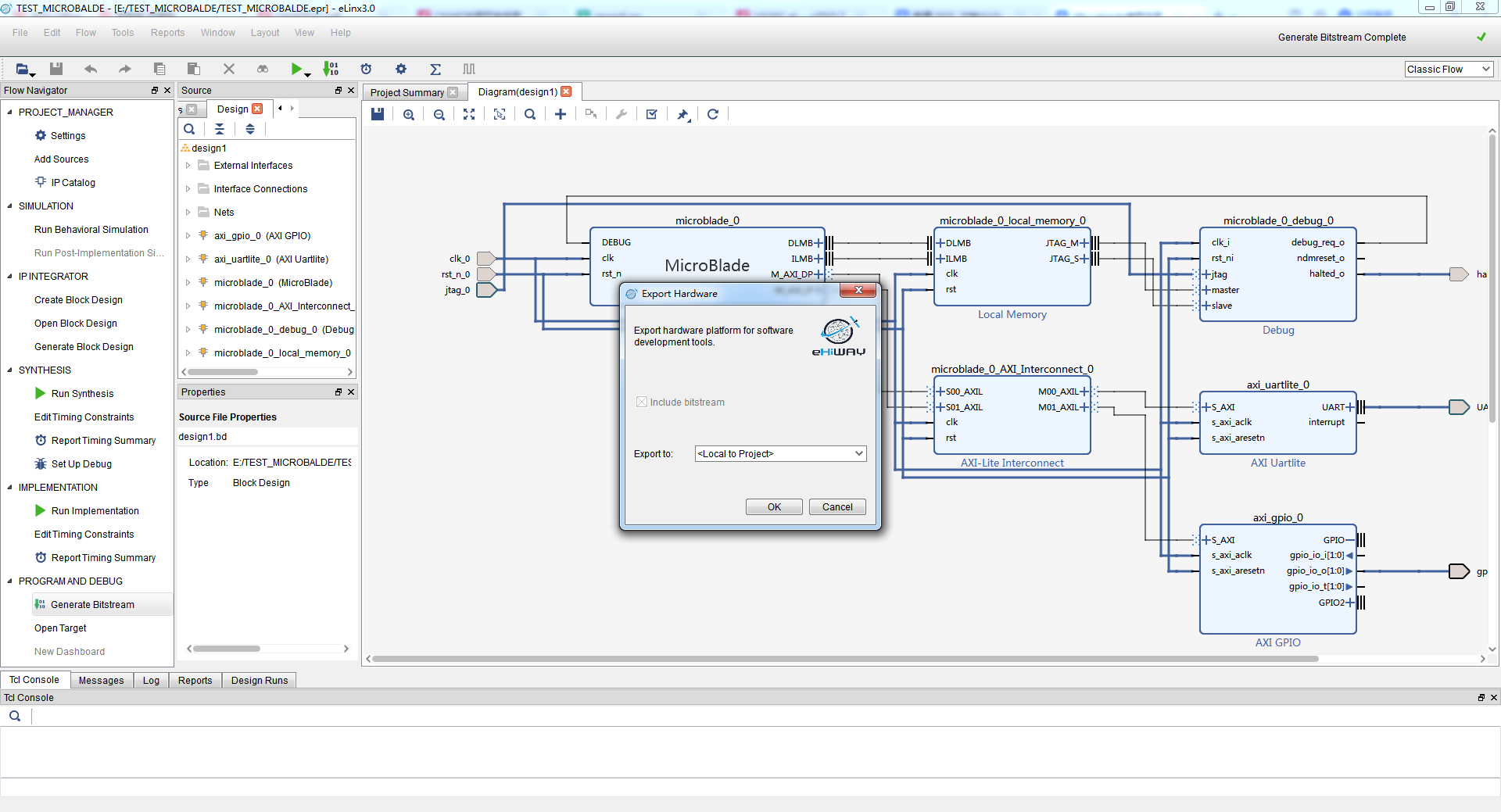Image resolution: width=1501 pixels, height=812 pixels.
Task: Click the refresh diagram icon
Action: (x=712, y=114)
